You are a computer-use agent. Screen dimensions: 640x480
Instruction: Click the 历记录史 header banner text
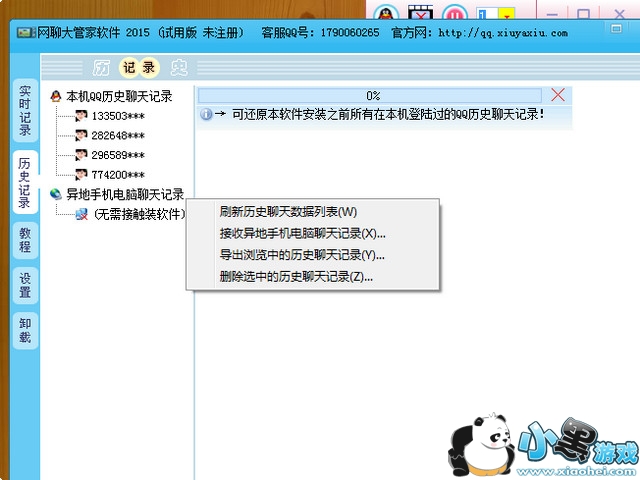click(140, 68)
